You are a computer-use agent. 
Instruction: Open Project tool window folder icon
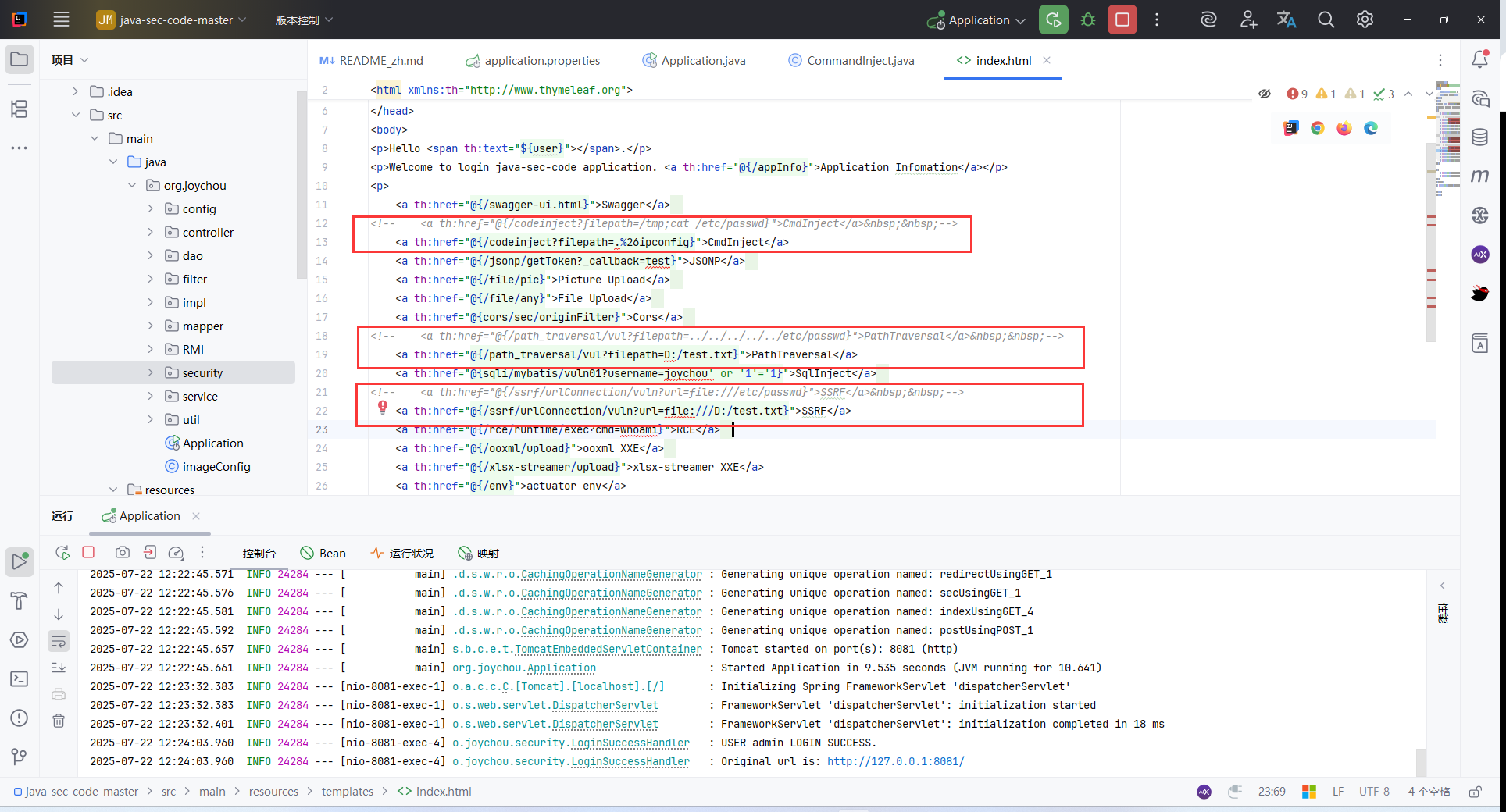click(20, 59)
